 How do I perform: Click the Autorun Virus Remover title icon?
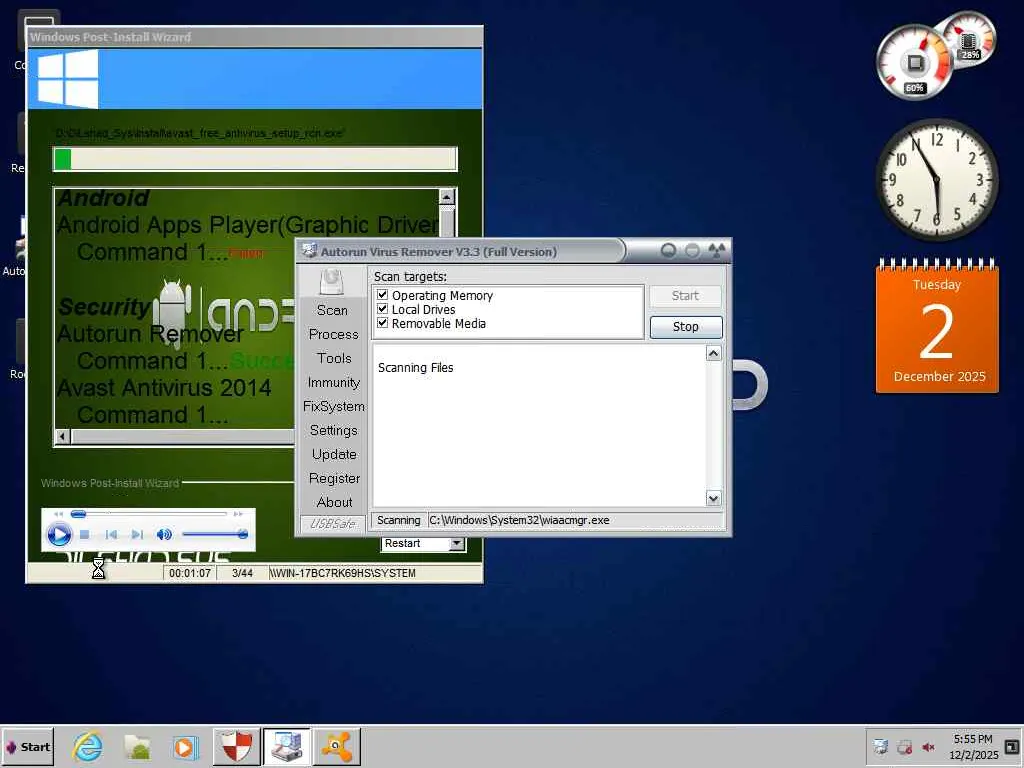click(x=310, y=251)
